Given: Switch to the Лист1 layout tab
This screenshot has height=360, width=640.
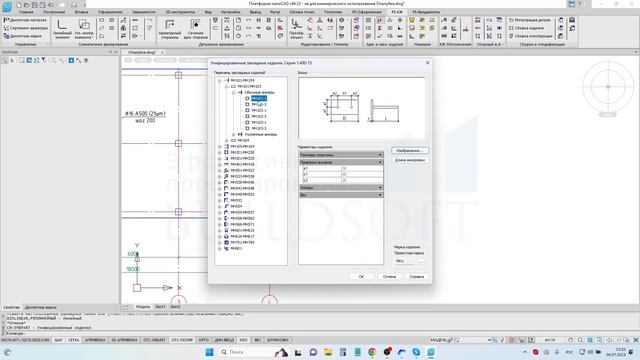Looking at the screenshot, I should (x=160, y=307).
